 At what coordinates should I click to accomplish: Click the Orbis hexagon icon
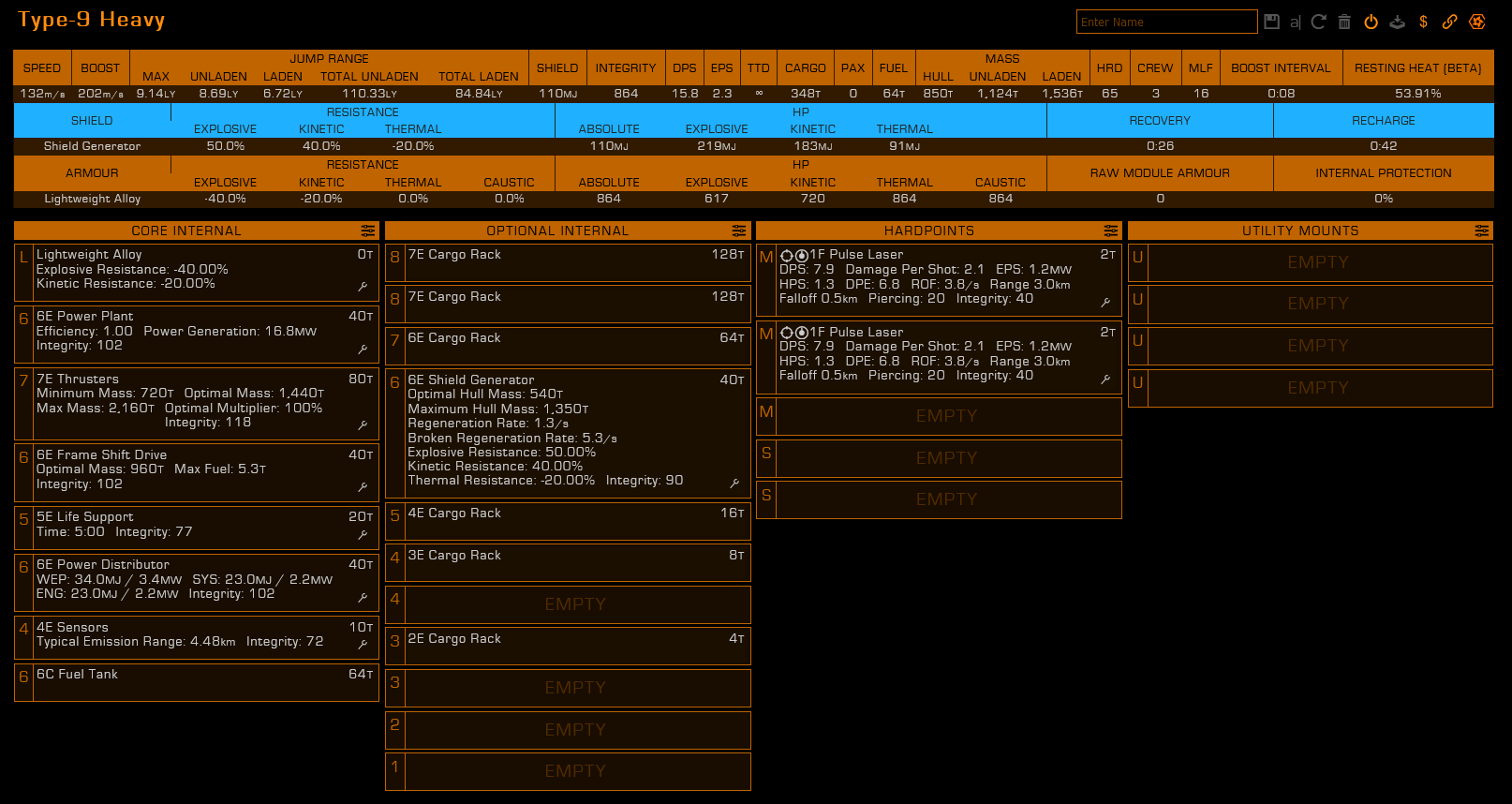coord(1477,22)
